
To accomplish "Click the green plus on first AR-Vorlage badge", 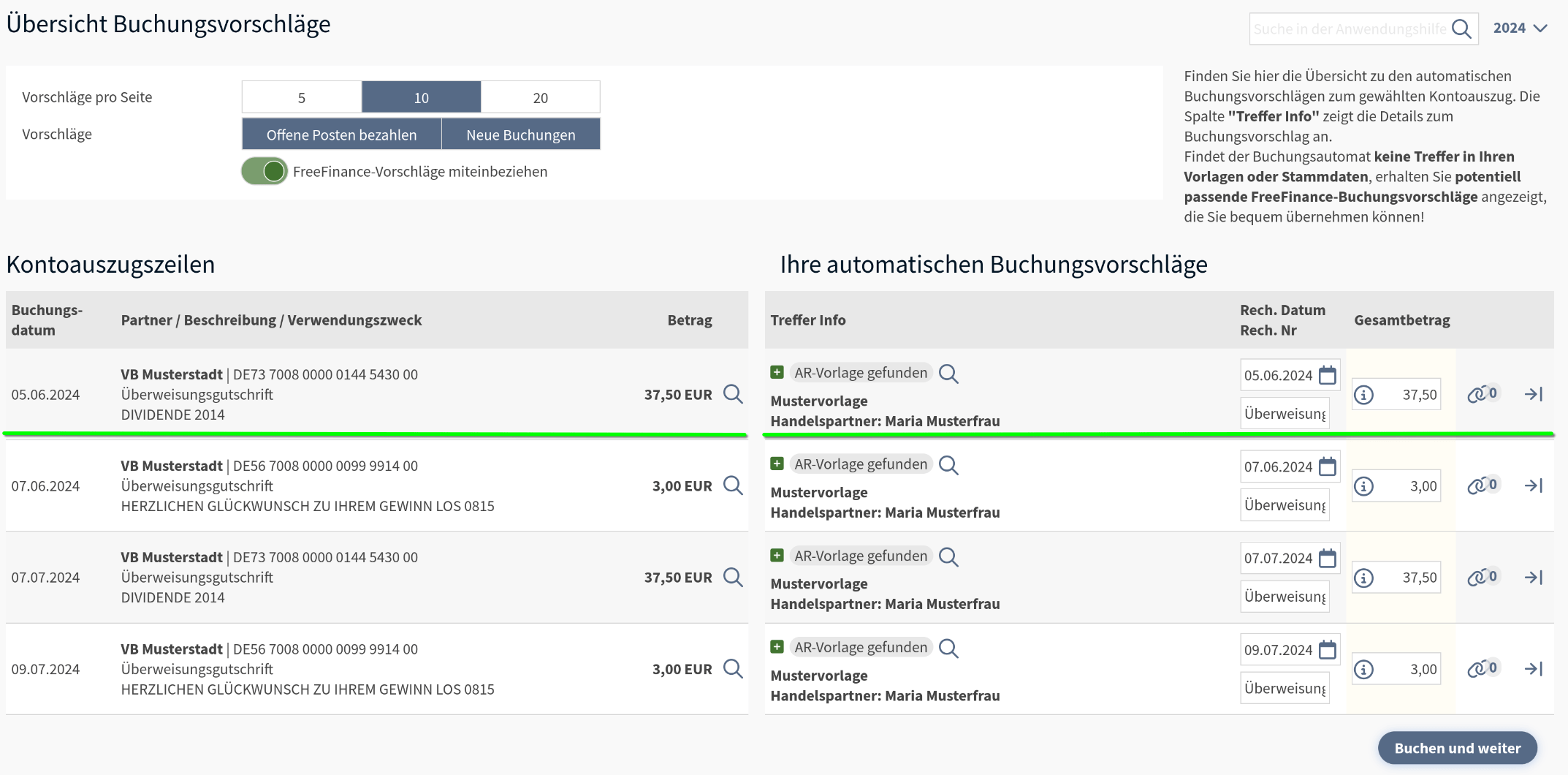I will coord(777,372).
